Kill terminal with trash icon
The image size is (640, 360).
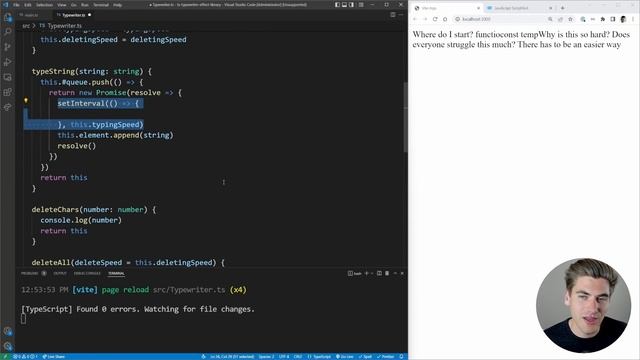coord(387,273)
